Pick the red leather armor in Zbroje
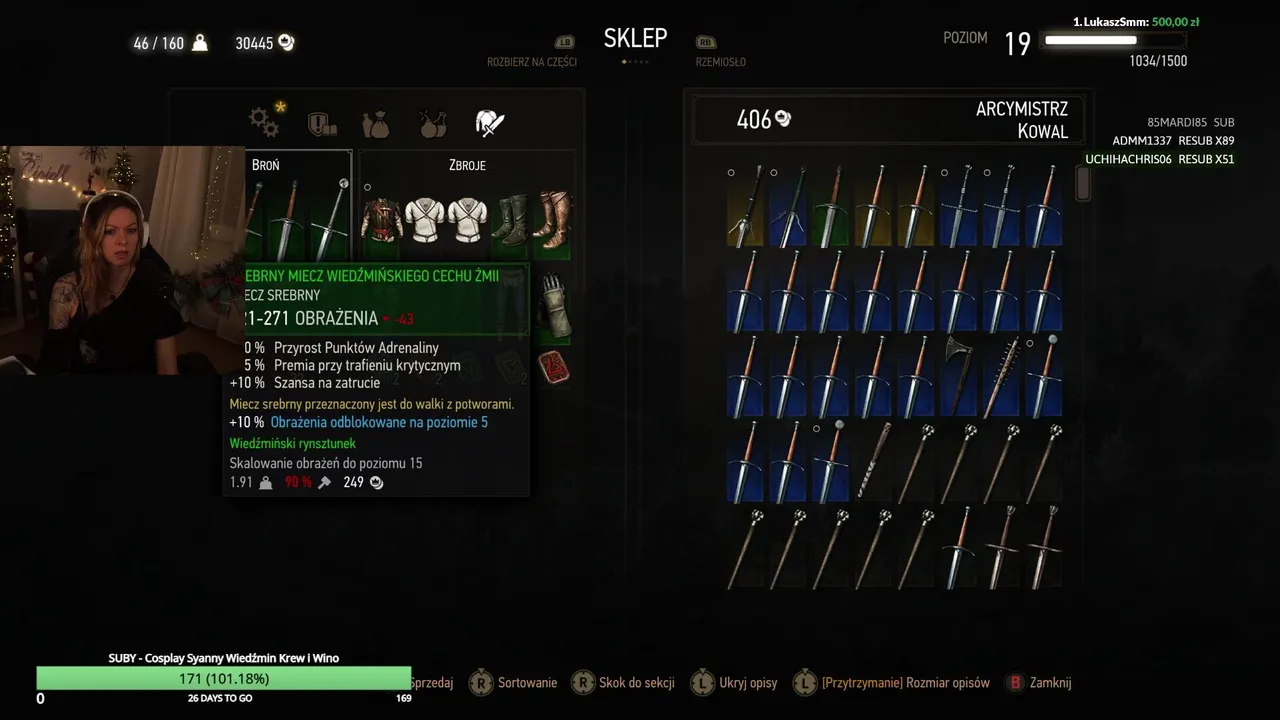1280x720 pixels. point(381,218)
